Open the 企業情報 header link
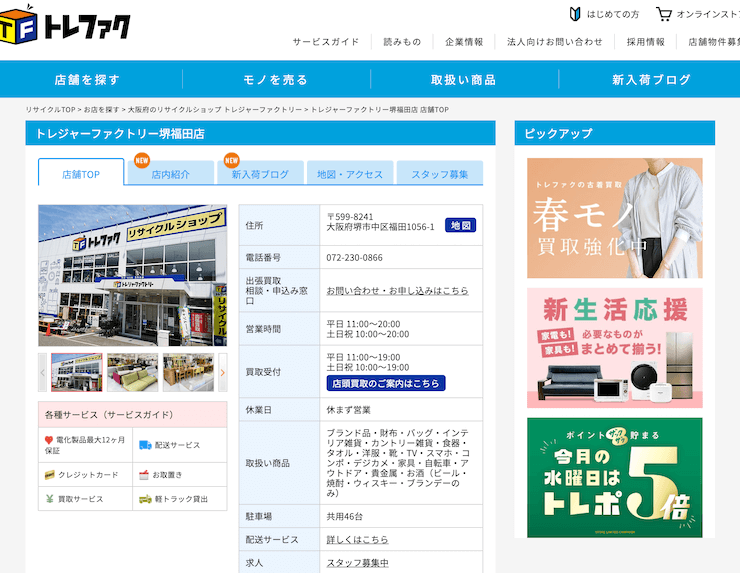The height and width of the screenshot is (573, 740). pyautogui.click(x=464, y=42)
